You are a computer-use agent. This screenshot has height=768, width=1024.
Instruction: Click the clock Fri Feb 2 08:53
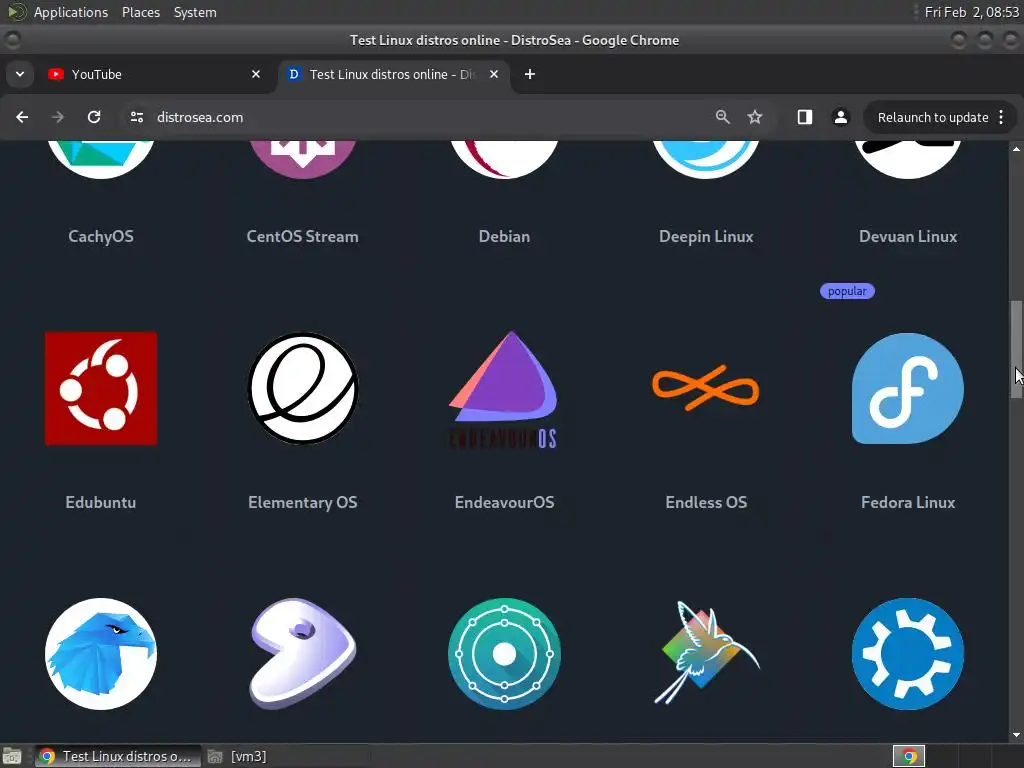[x=971, y=12]
